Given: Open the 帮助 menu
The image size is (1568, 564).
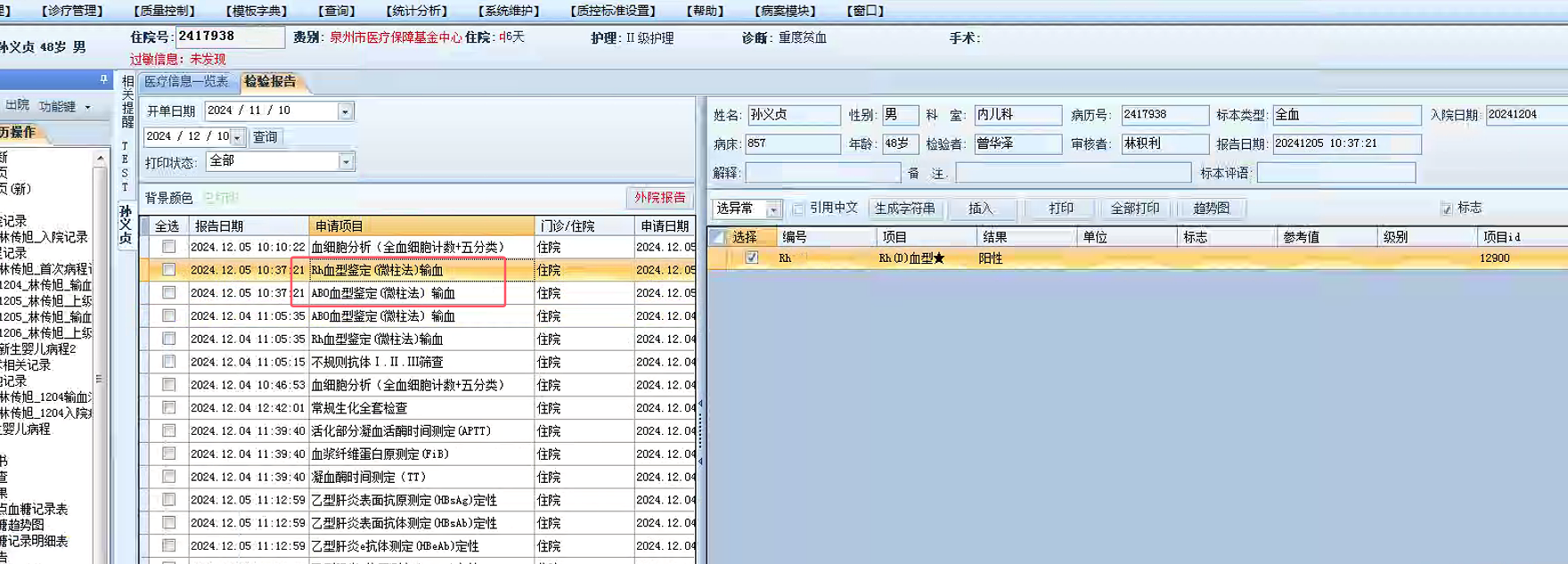Looking at the screenshot, I should pos(705,11).
